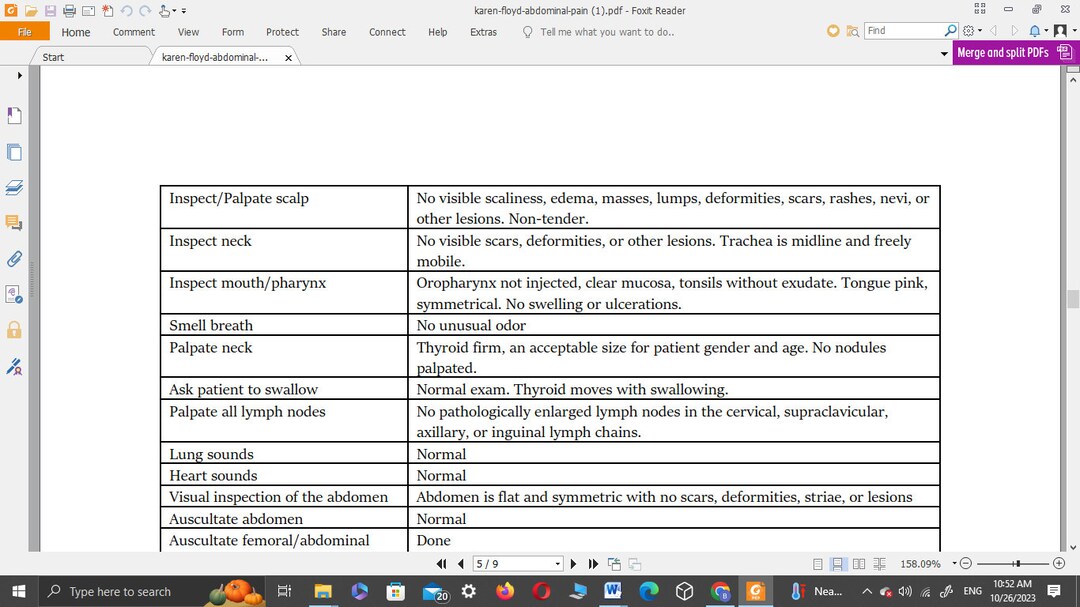Print the PDF using the printer icon
1080x607 pixels.
[69, 10]
